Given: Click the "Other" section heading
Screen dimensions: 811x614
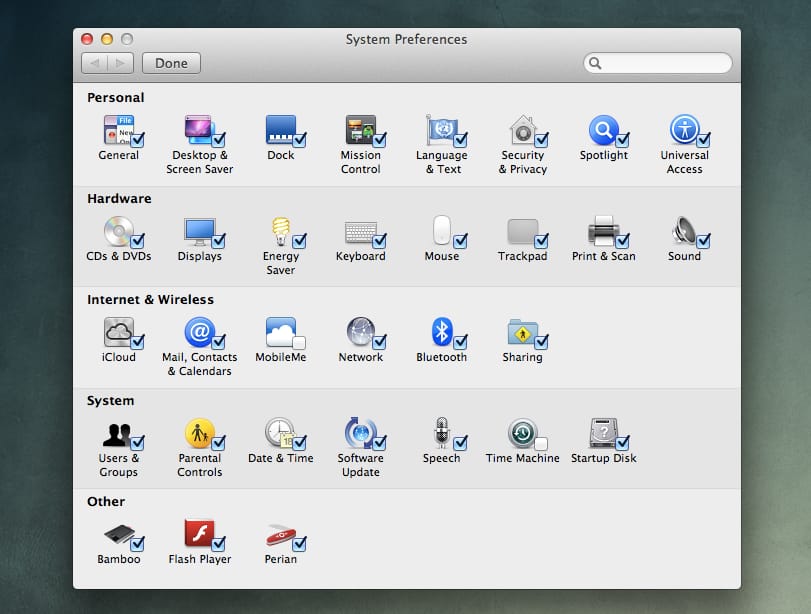Looking at the screenshot, I should click(x=106, y=502).
